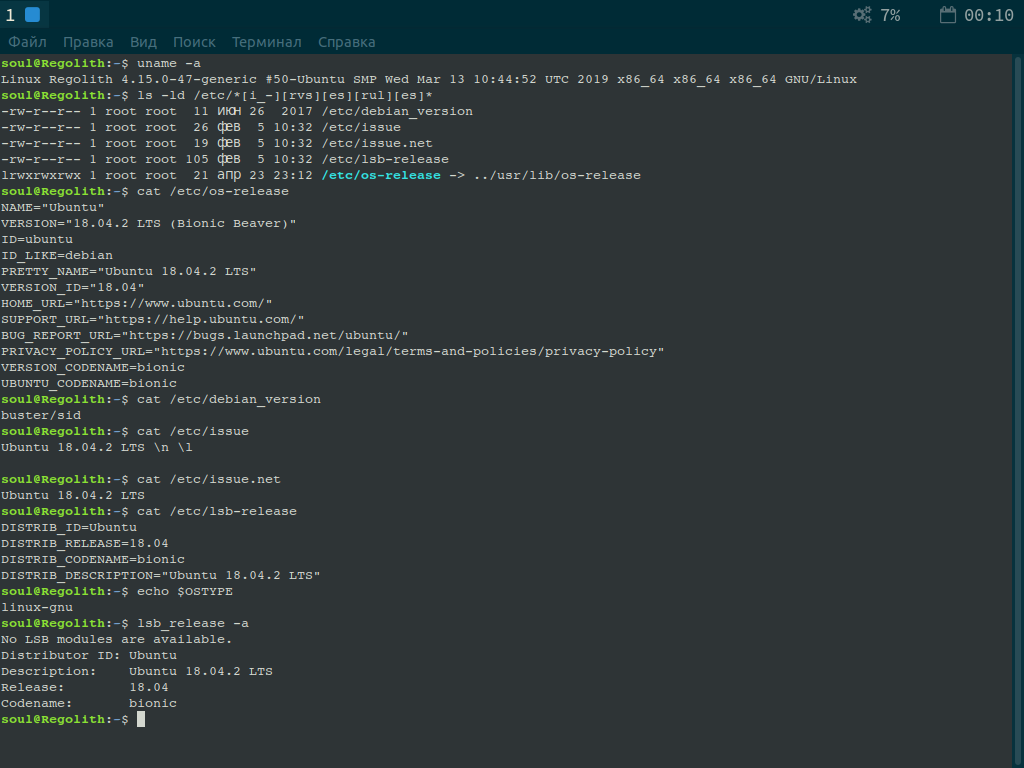Viewport: 1024px width, 768px height.
Task: Place cursor at the final soul@Regolith prompt
Action: 141,720
